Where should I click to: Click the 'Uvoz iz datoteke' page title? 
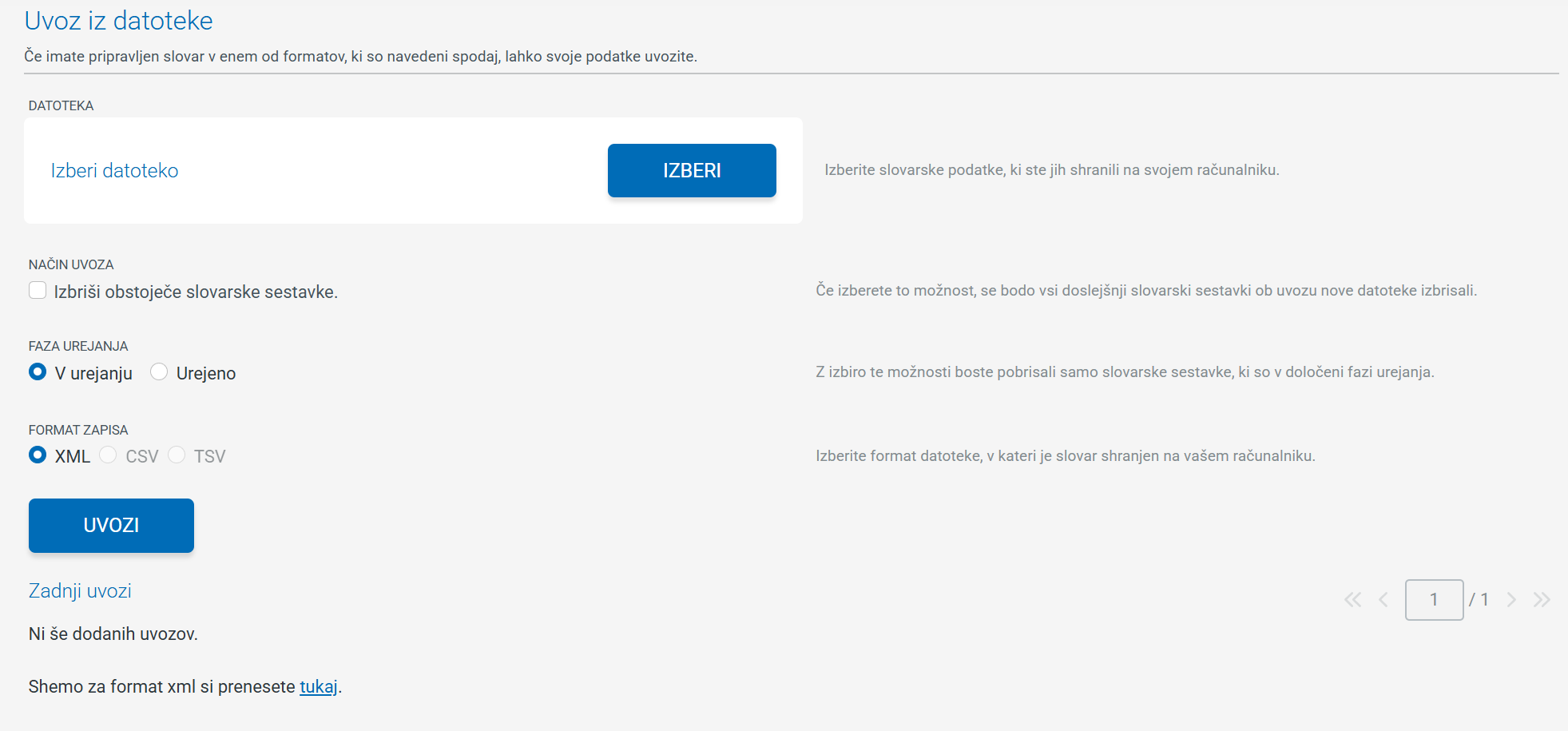(118, 21)
